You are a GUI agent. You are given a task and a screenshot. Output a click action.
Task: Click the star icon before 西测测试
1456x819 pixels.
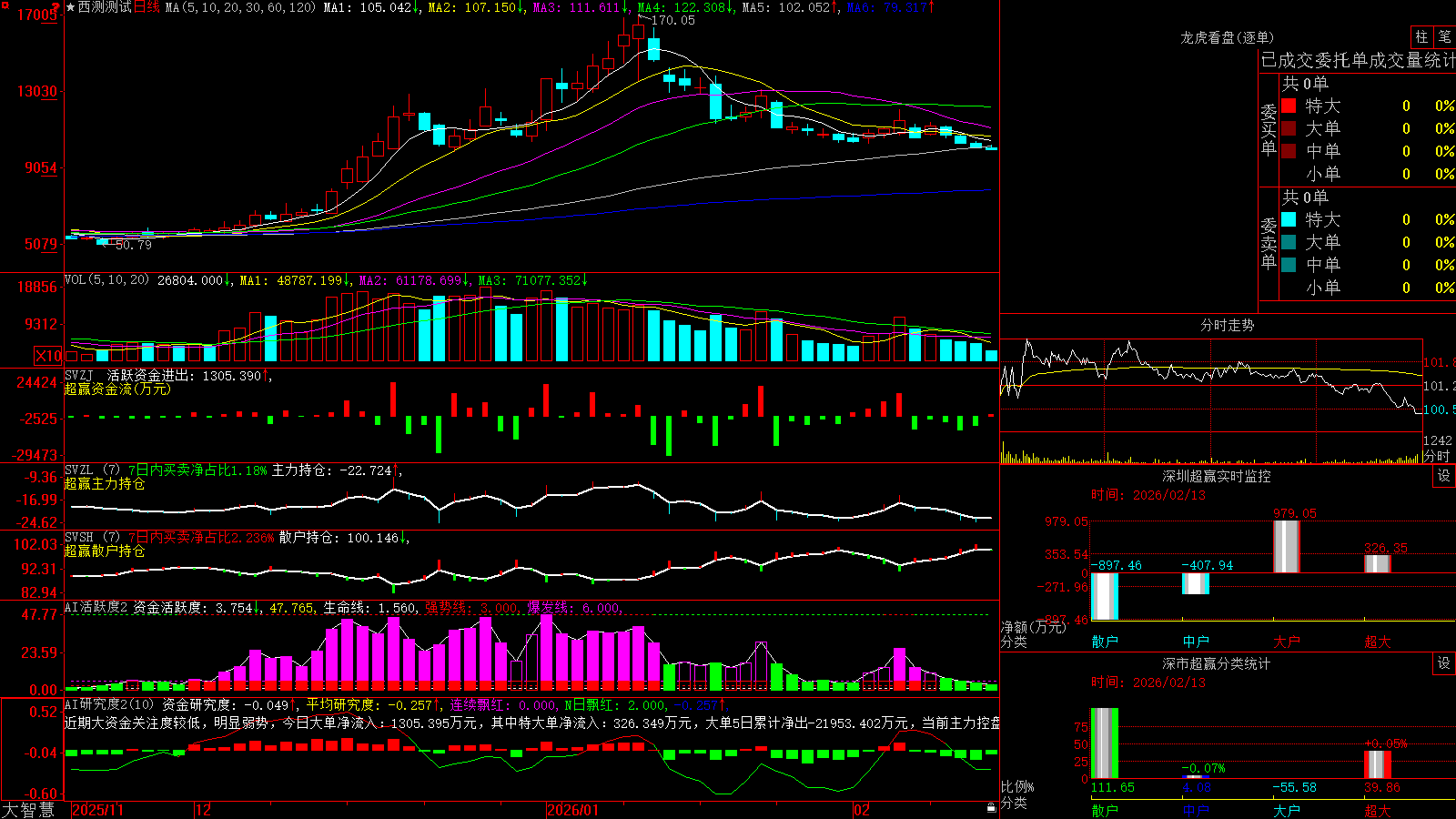(x=71, y=7)
